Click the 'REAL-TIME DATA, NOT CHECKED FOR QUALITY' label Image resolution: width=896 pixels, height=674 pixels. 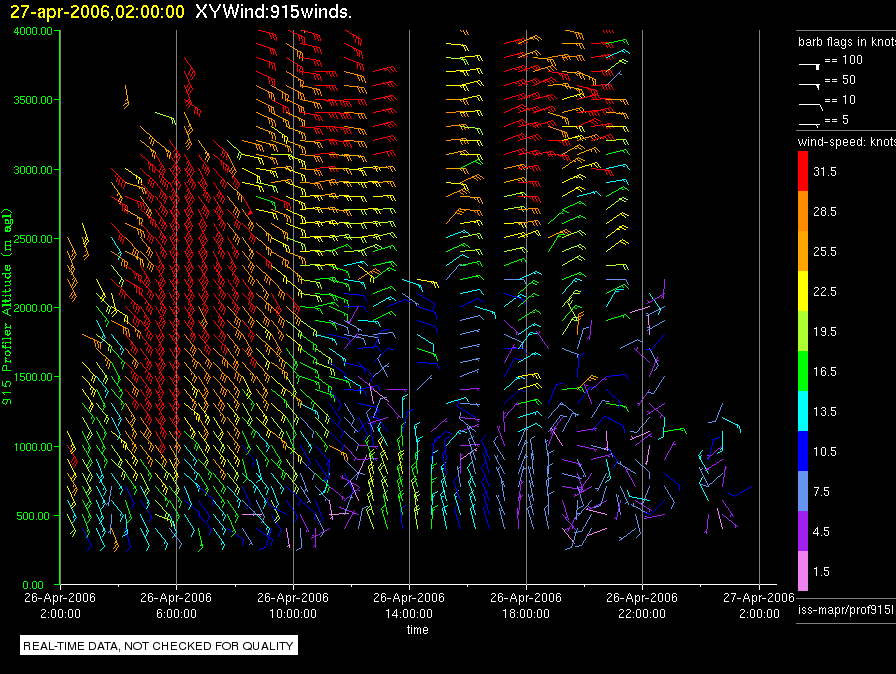tap(159, 646)
